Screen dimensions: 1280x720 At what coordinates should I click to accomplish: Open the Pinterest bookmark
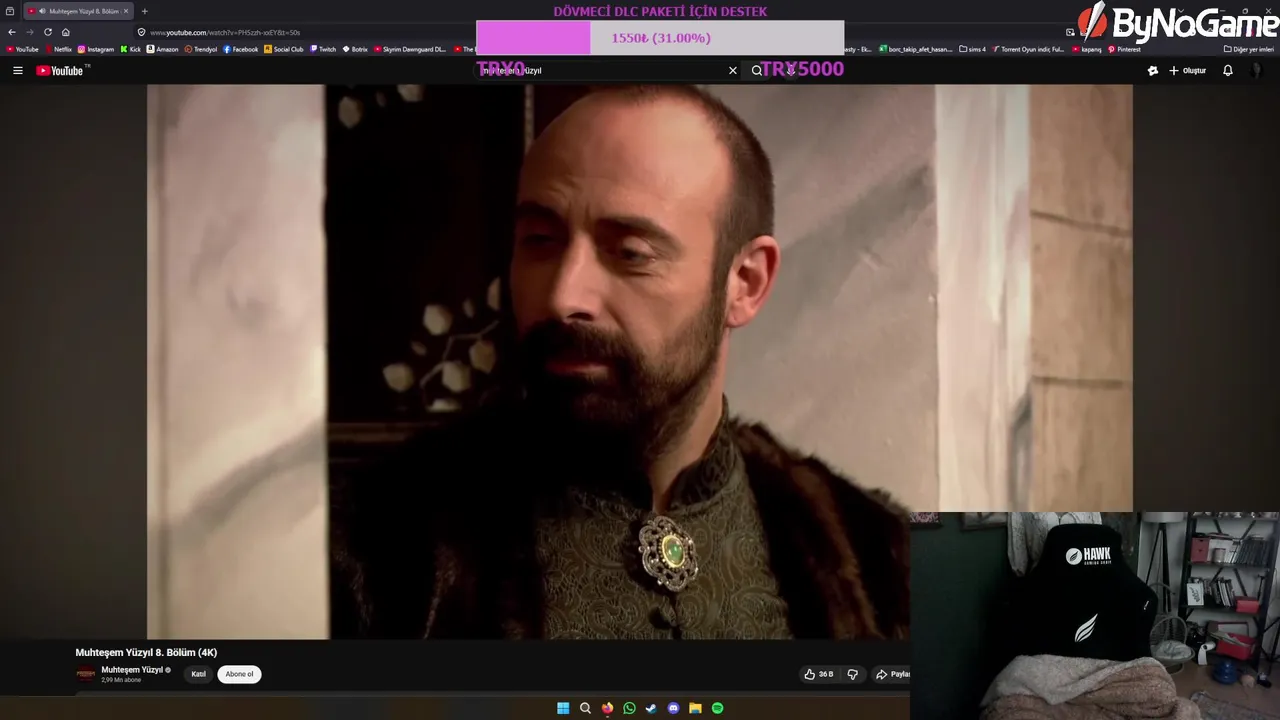point(1124,49)
